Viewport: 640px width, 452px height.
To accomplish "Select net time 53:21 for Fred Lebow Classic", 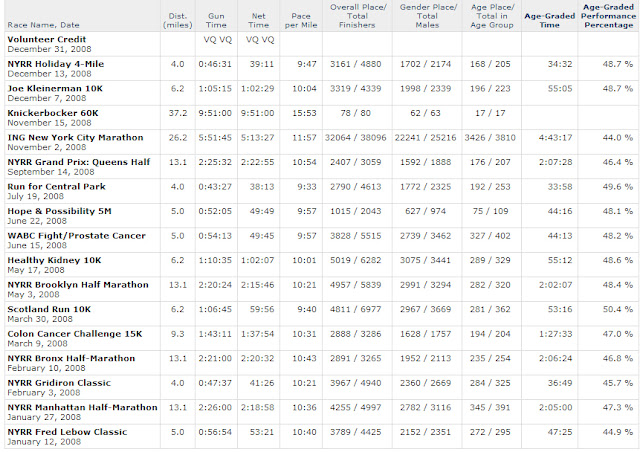I will click(262, 432).
